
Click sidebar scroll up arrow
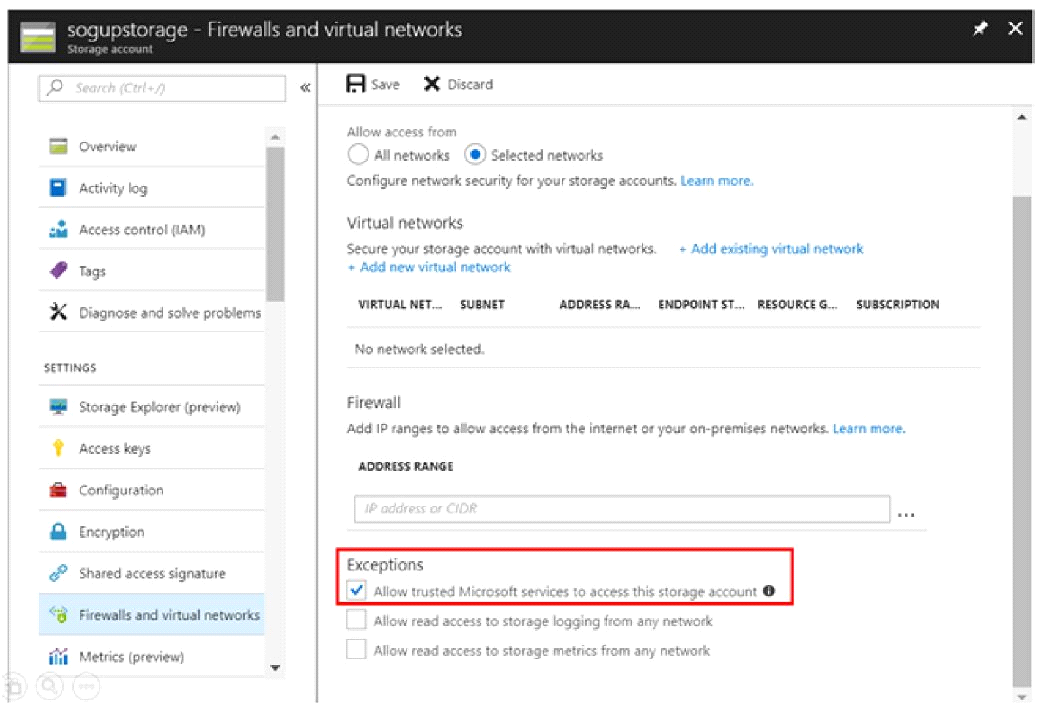point(275,137)
